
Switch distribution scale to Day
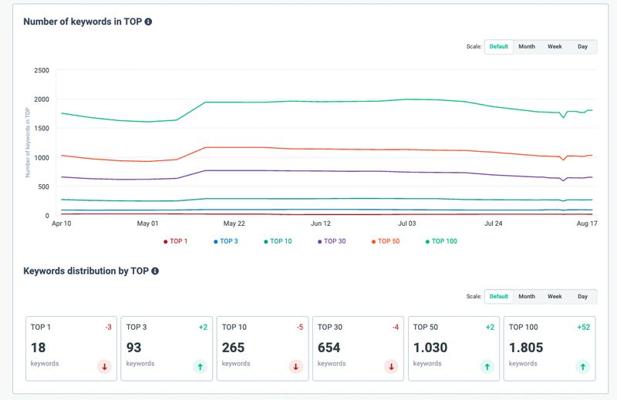coord(582,296)
